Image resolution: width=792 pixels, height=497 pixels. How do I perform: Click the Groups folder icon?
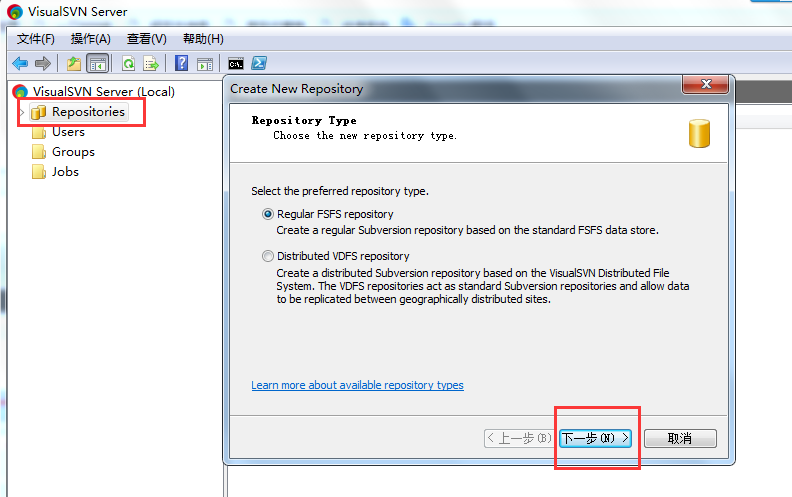point(39,152)
